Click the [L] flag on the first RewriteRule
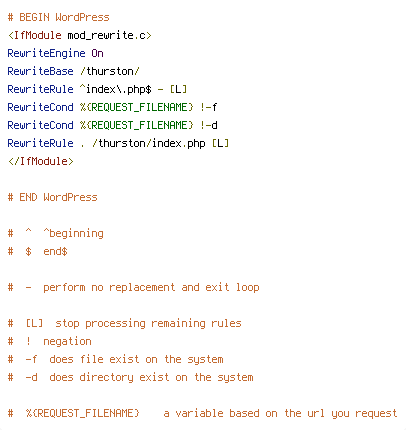Screen dimensions: 406x430 [x=178, y=89]
